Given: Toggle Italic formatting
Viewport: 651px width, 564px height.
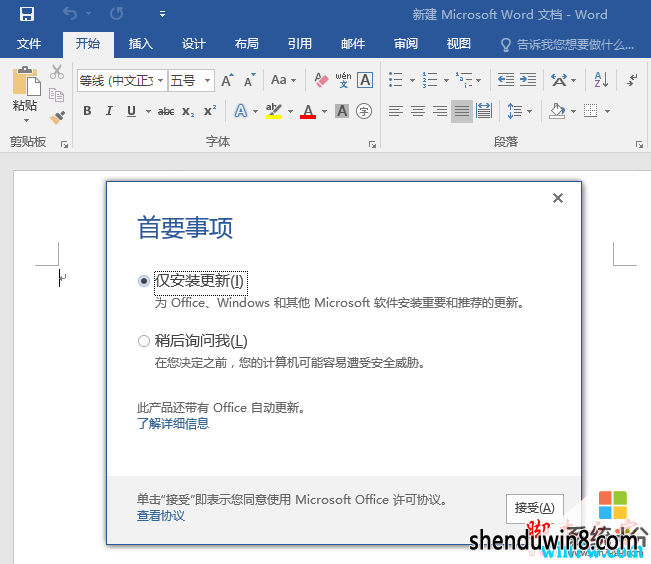Looking at the screenshot, I should tap(109, 111).
